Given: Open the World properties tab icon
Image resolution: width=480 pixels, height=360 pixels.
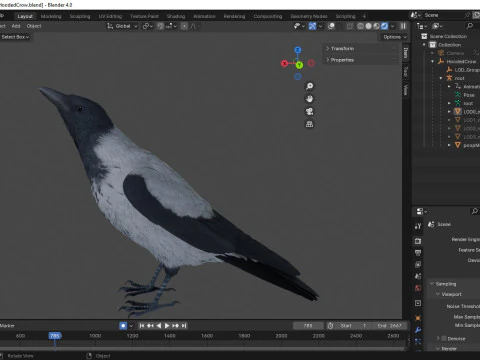Looking at the screenshot, I should pos(418,288).
